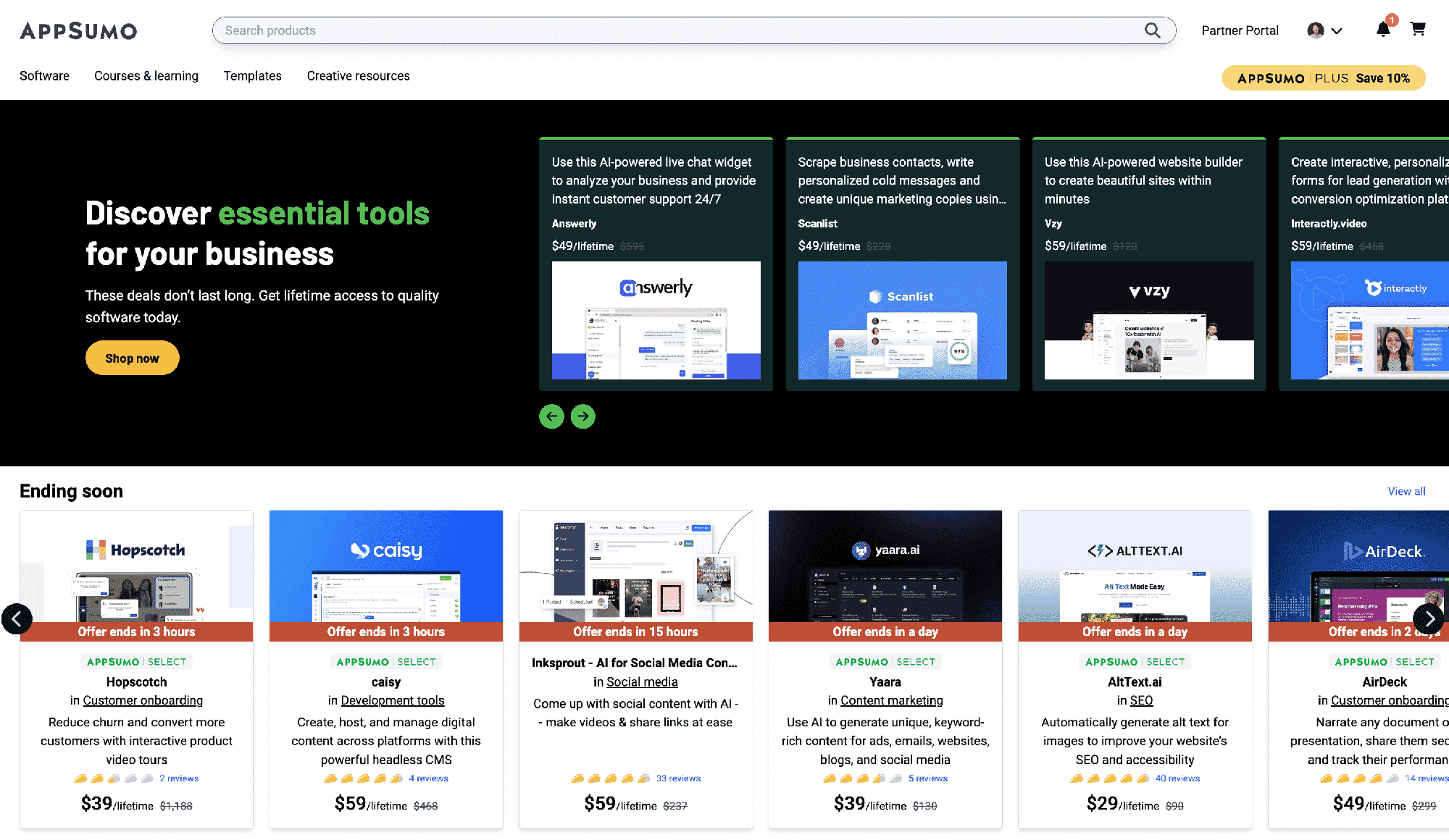
Task: Open the Software menu
Action: pos(44,76)
